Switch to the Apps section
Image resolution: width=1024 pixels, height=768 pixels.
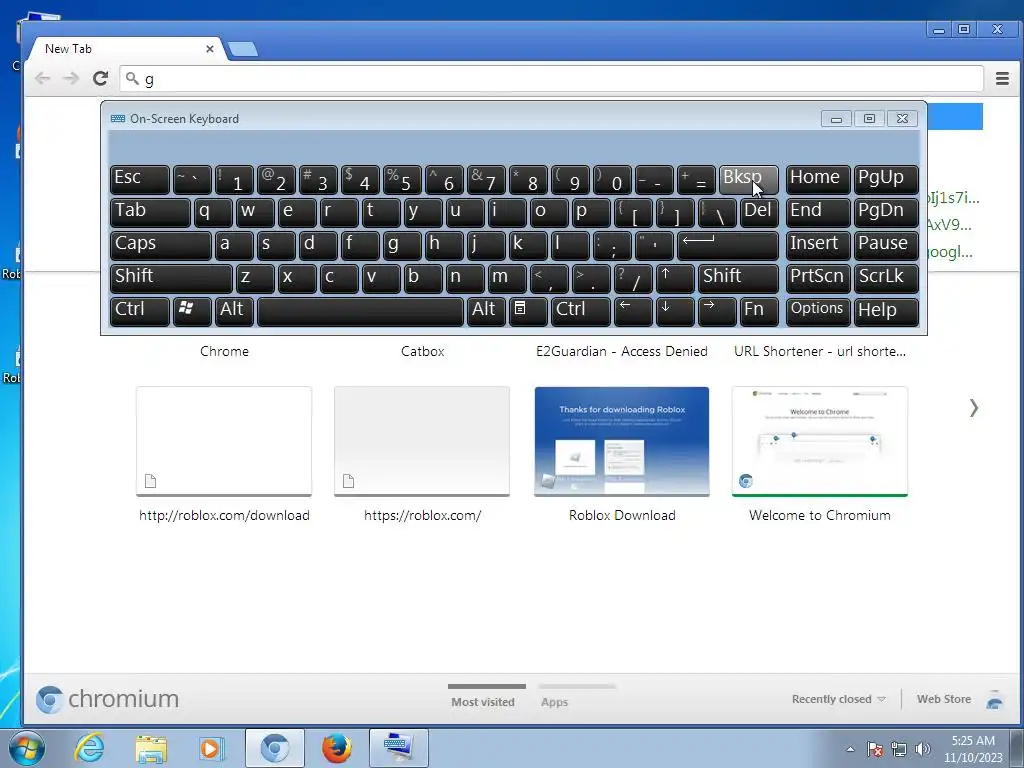click(554, 702)
